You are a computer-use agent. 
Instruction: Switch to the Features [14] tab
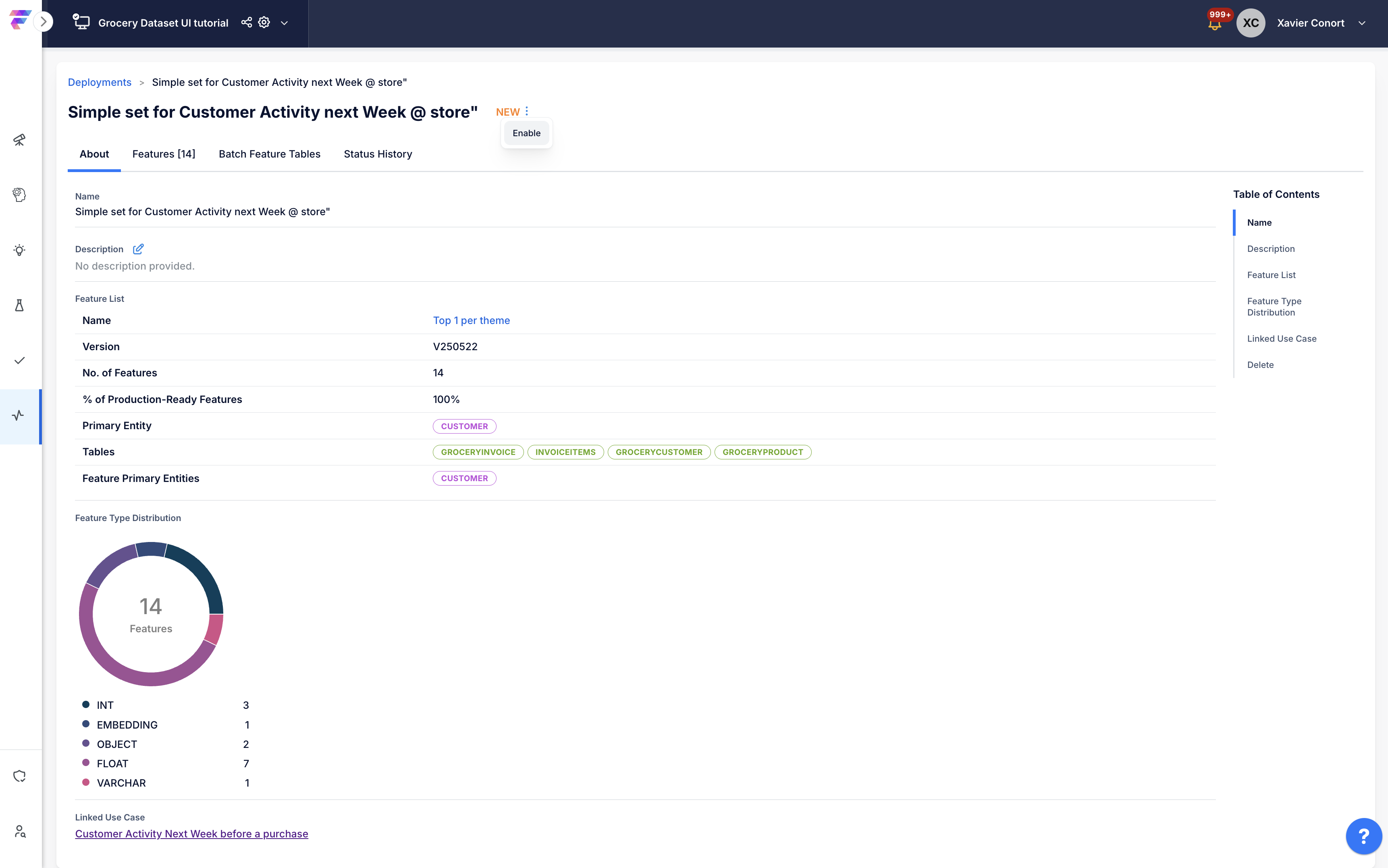(164, 154)
